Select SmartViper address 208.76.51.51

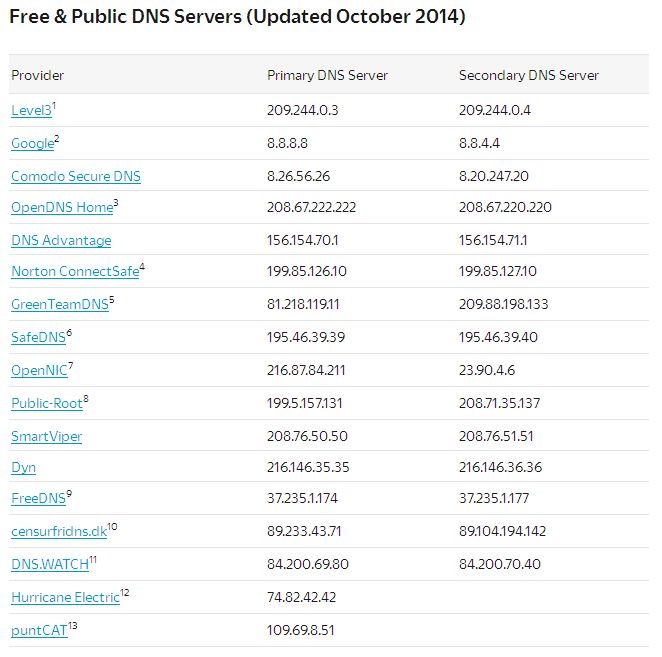(x=496, y=436)
